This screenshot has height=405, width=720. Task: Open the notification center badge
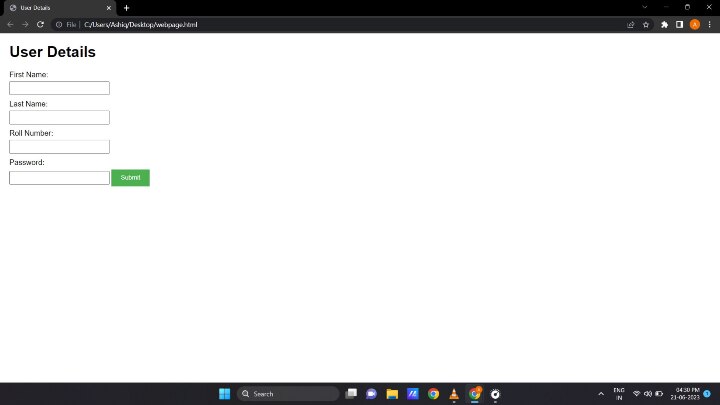tap(707, 394)
